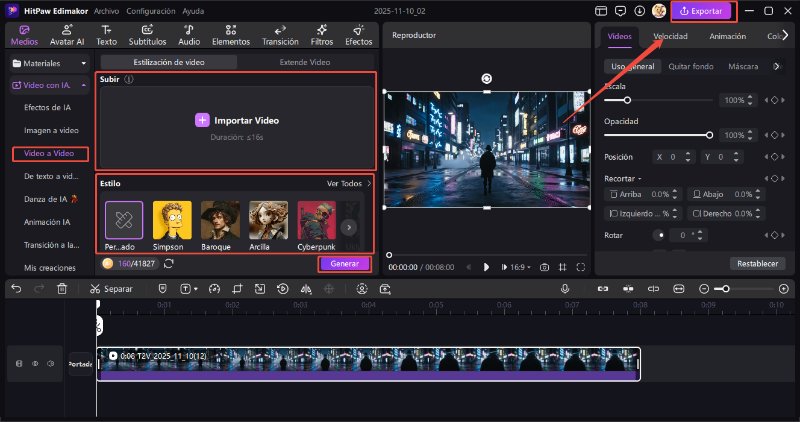The image size is (800, 422).
Task: Toggle the Posición keyframe diamond
Action: tap(774, 157)
